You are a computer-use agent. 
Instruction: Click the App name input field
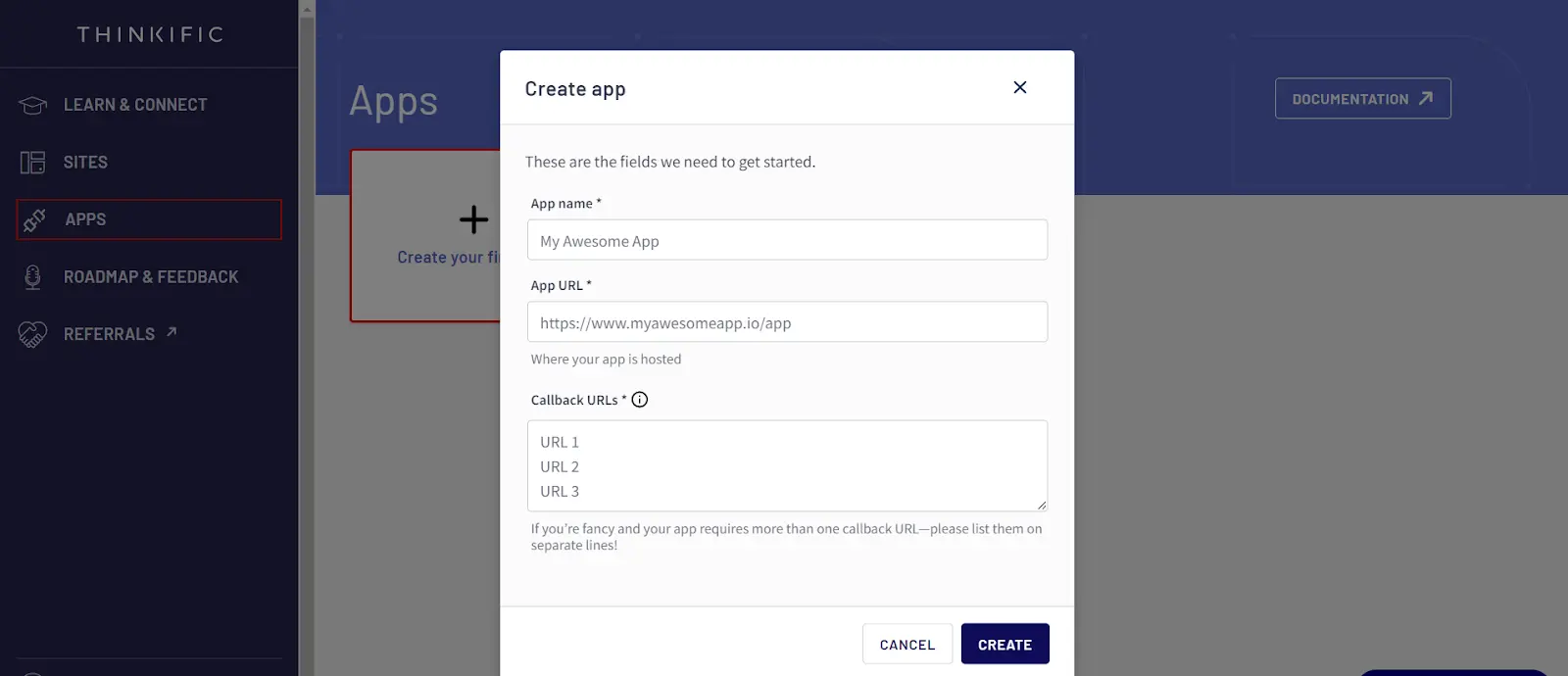pyautogui.click(x=787, y=239)
